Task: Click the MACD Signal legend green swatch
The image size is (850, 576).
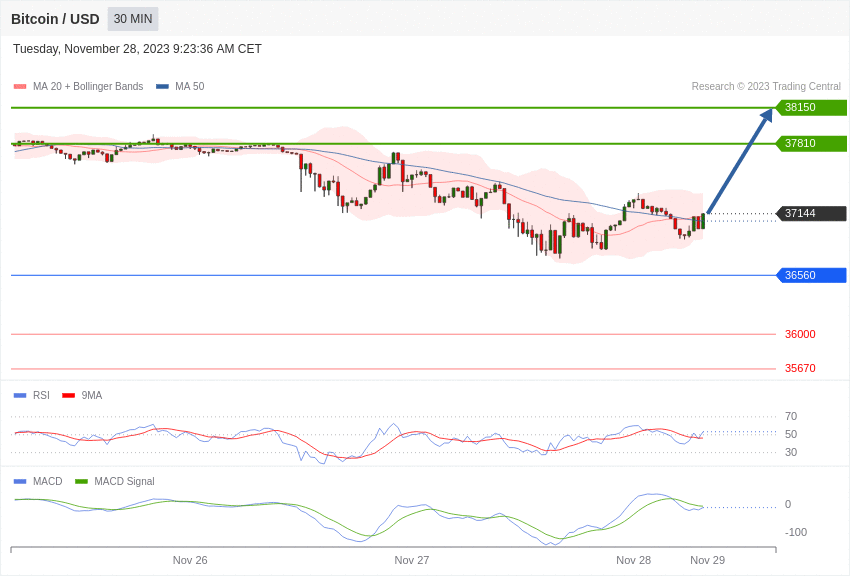Action: tap(81, 481)
